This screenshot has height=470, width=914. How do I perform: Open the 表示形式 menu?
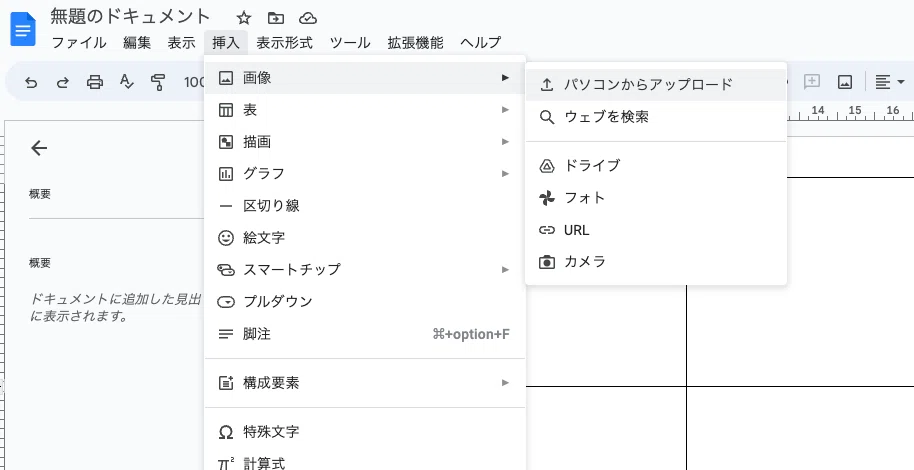284,43
